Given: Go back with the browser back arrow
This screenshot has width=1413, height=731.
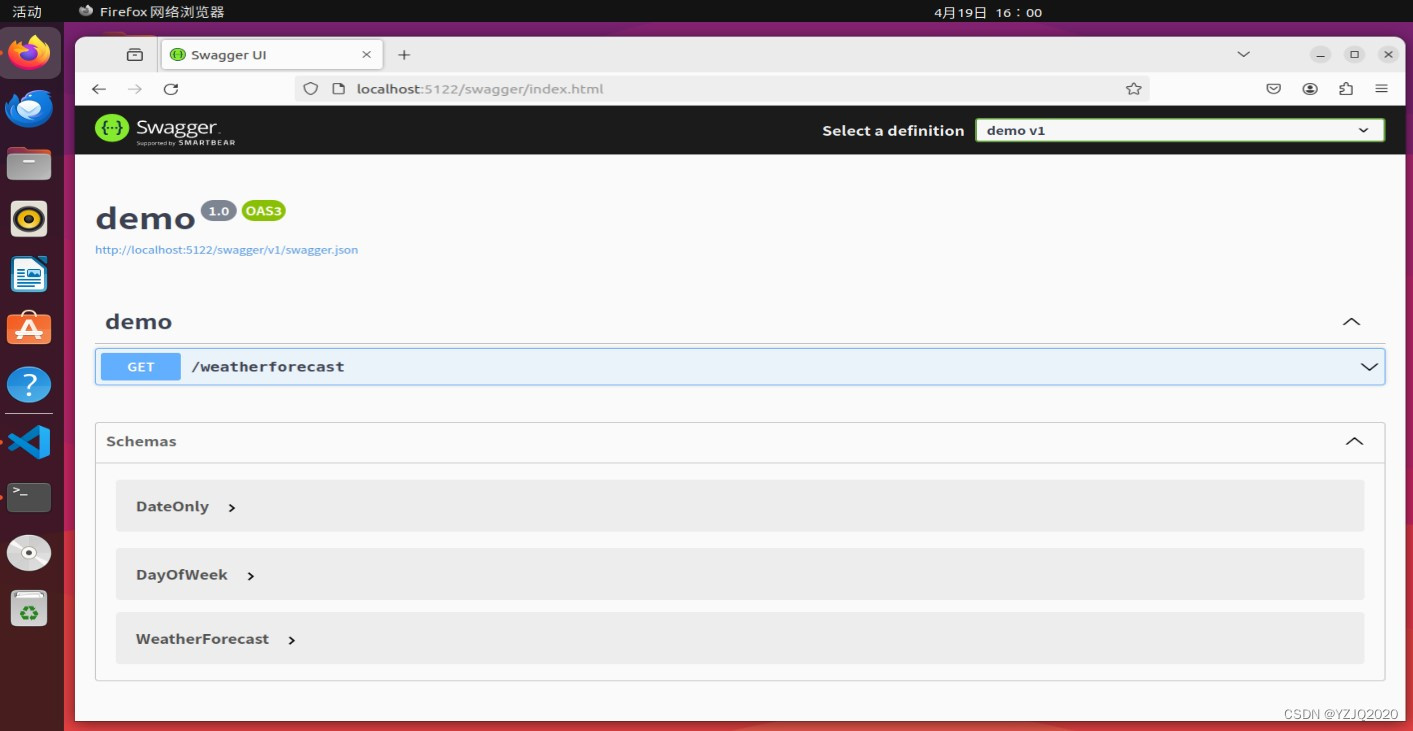Looking at the screenshot, I should [x=99, y=89].
